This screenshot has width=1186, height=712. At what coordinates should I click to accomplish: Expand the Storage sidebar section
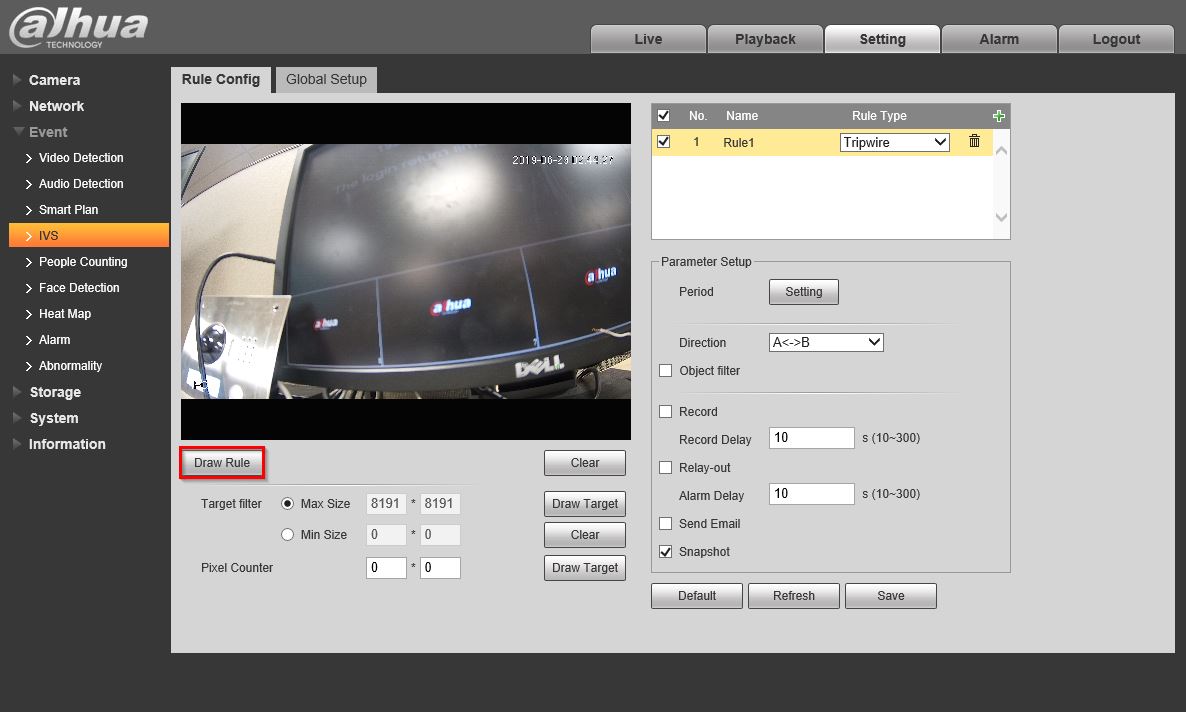(x=55, y=392)
